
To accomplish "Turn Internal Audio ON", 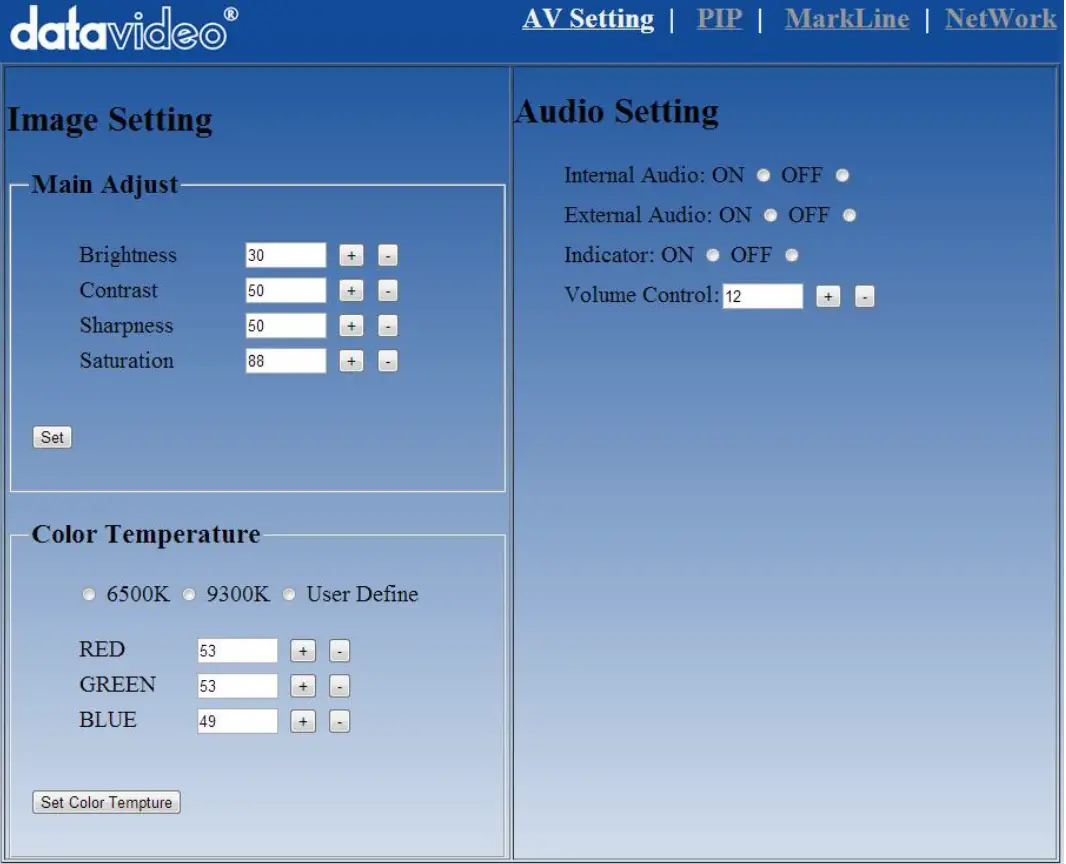I will pyautogui.click(x=763, y=176).
